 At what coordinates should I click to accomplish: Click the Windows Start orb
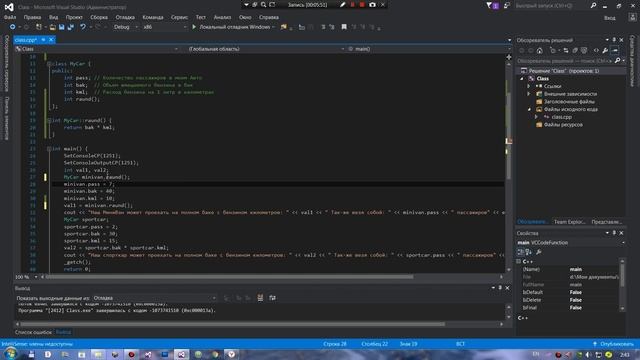click(x=10, y=354)
